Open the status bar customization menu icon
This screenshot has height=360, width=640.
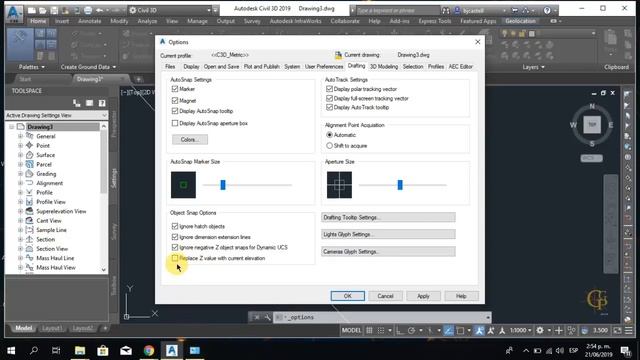629,330
